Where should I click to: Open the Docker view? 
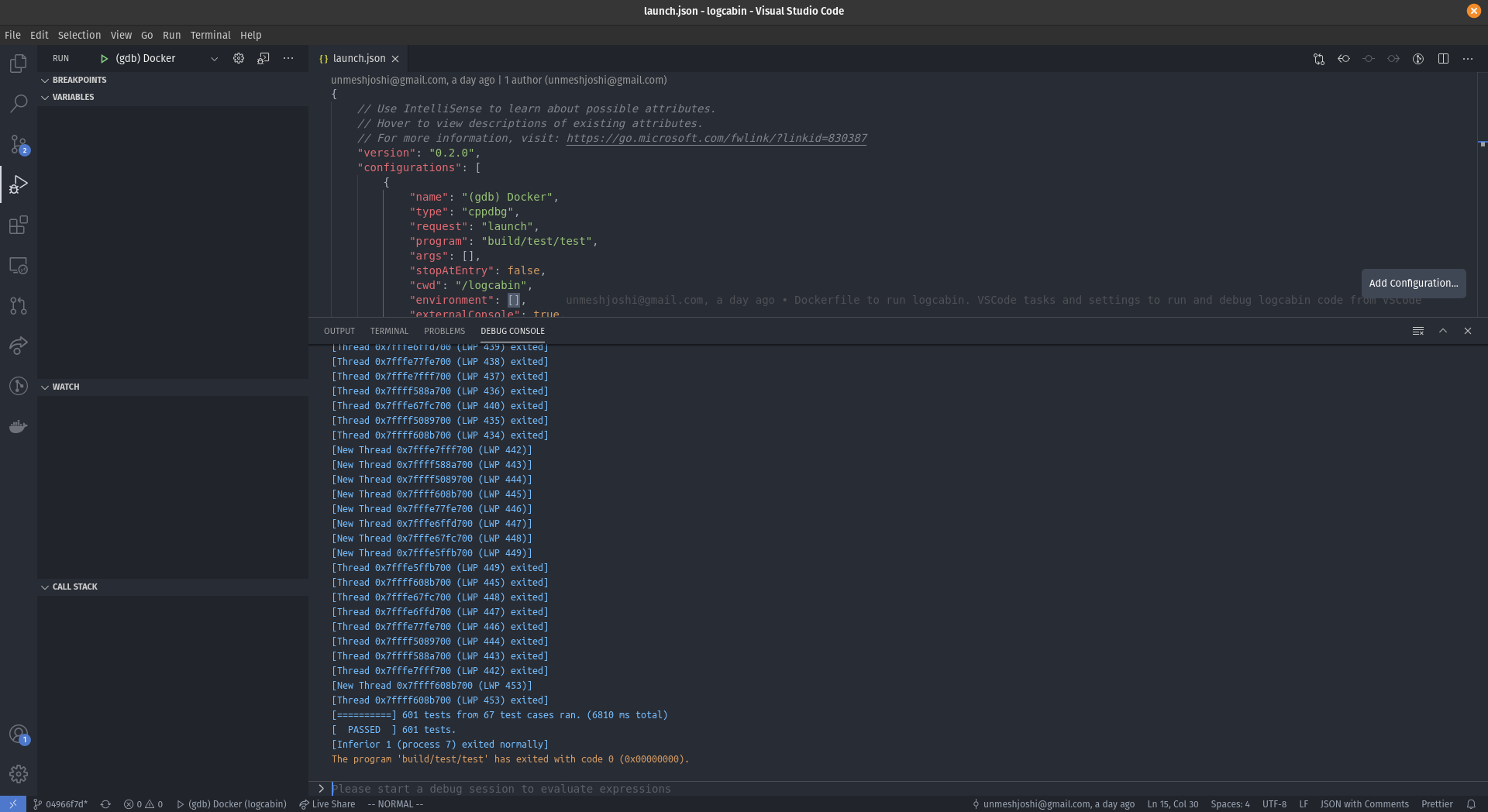point(19,426)
